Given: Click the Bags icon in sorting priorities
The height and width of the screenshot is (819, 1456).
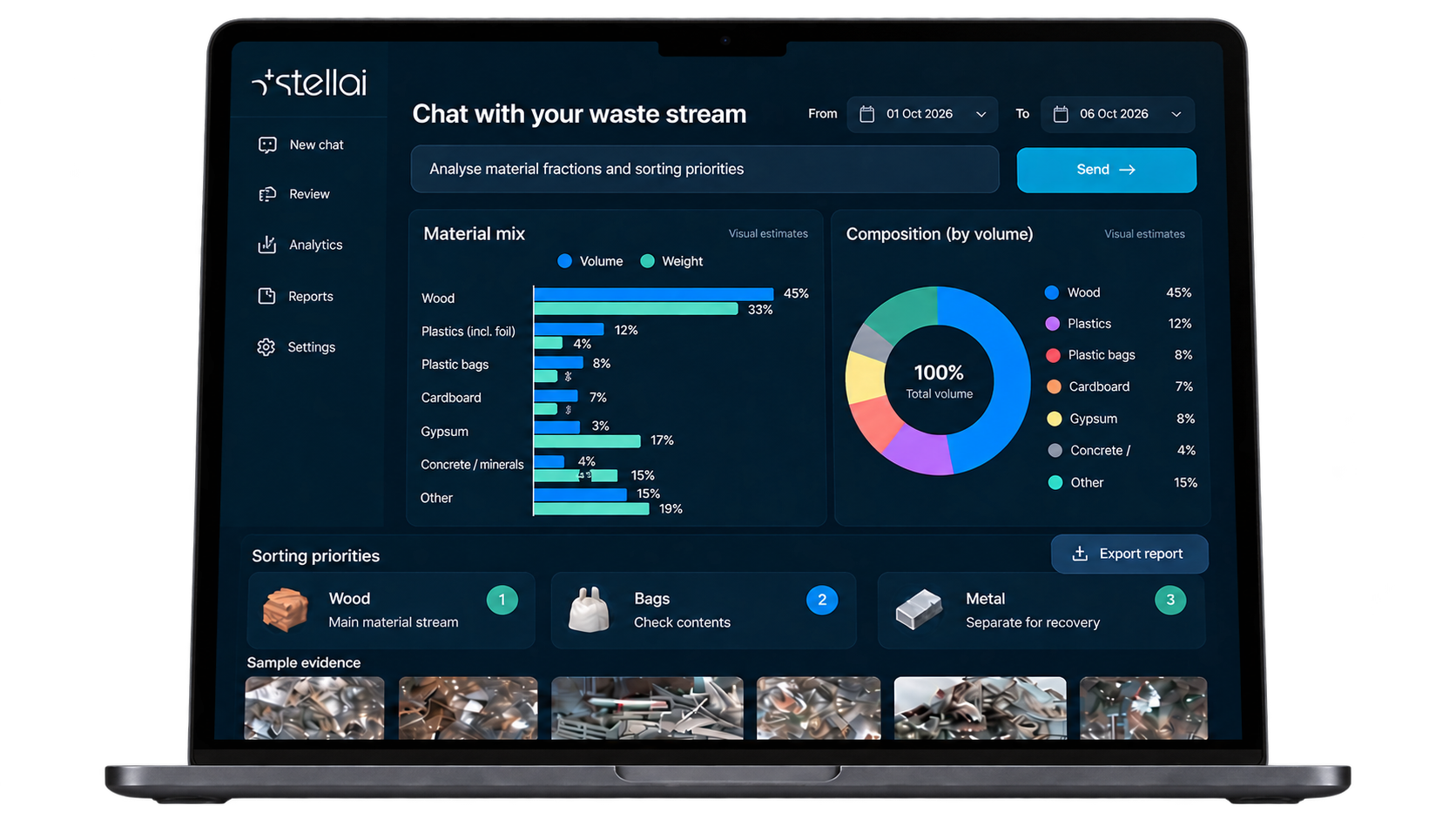Looking at the screenshot, I should tap(590, 609).
